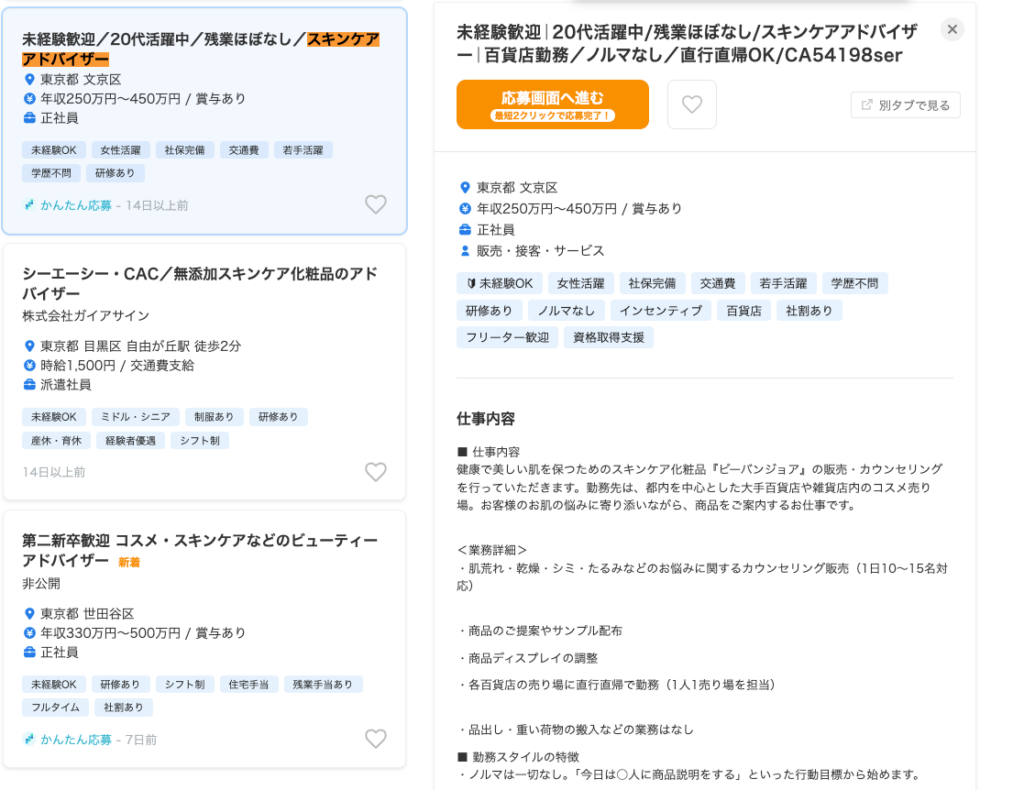Viewport: 1024px width, 790px height.
Task: Click 応募画面へ進む apply button
Action: (552, 105)
